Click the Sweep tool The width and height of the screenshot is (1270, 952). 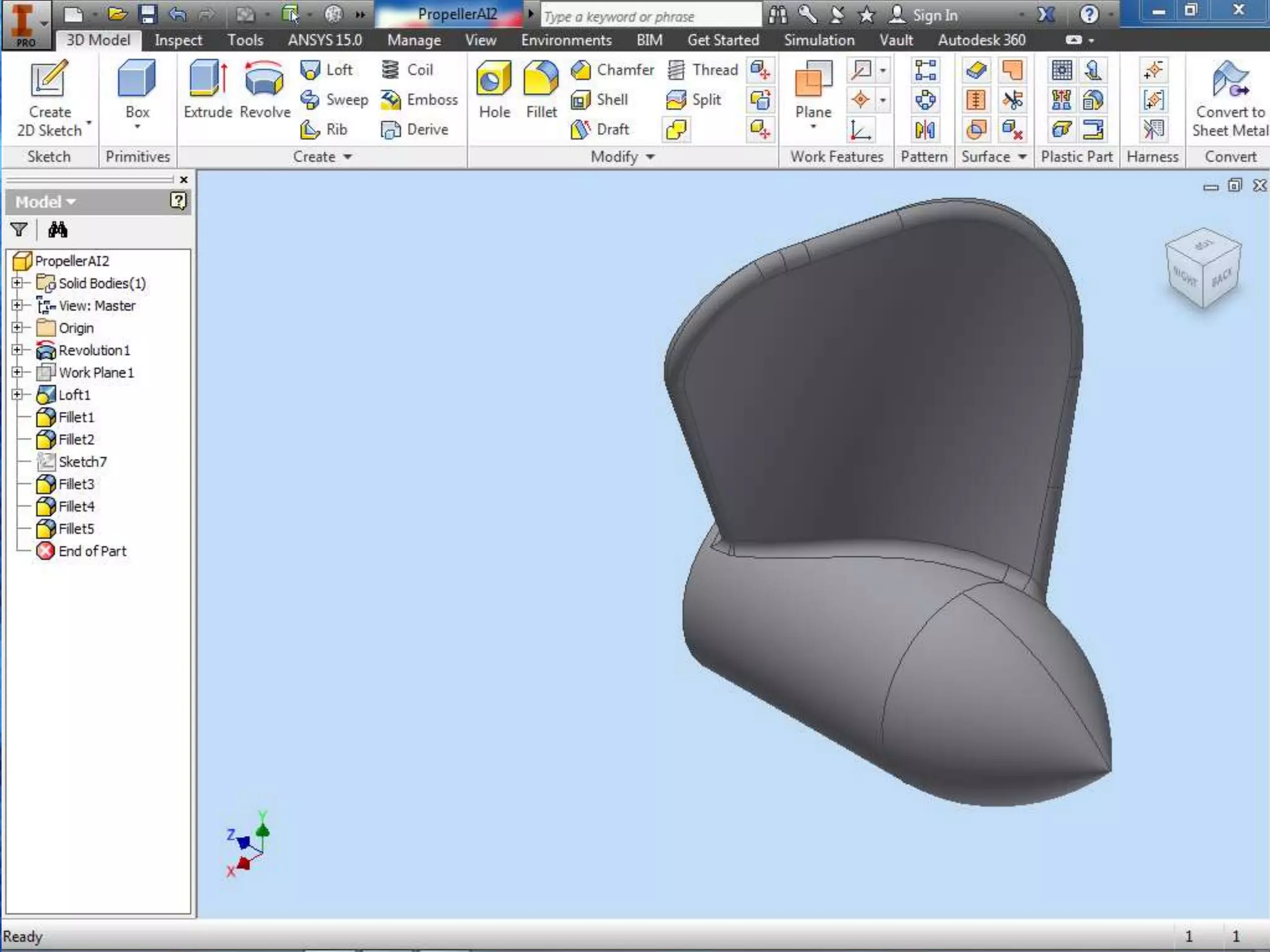pos(335,100)
